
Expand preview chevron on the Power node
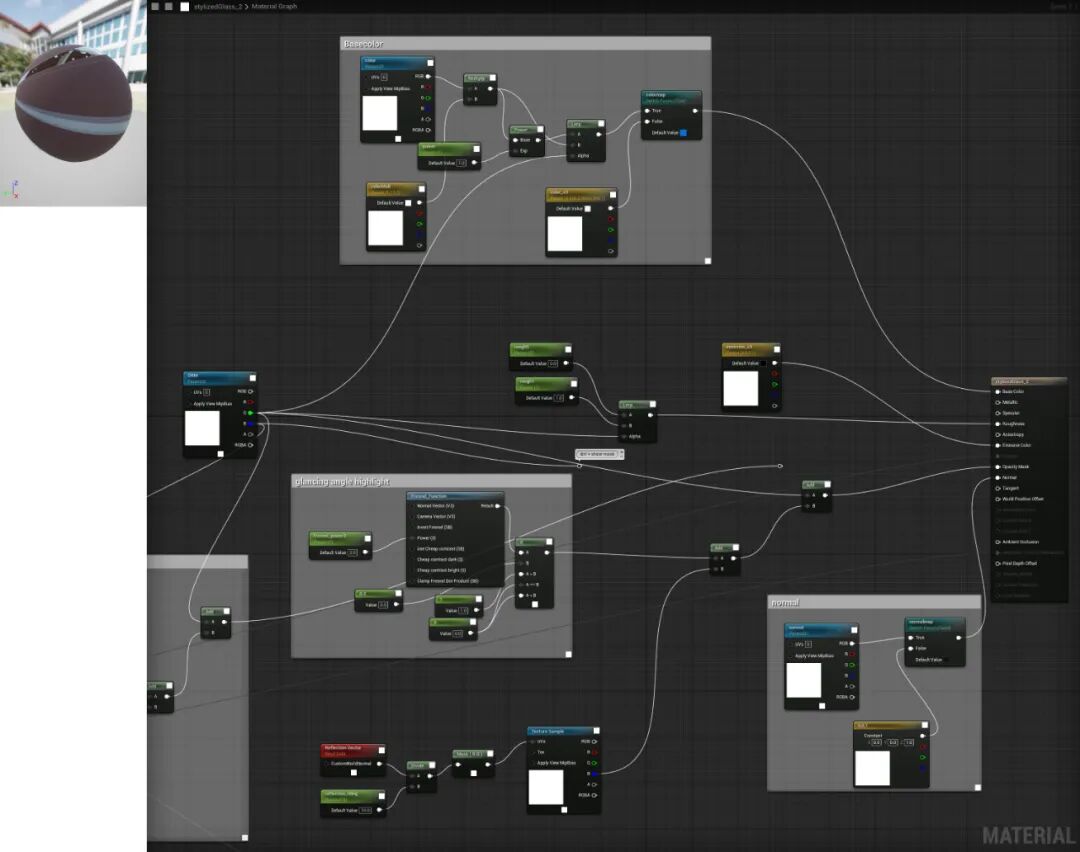click(x=541, y=129)
